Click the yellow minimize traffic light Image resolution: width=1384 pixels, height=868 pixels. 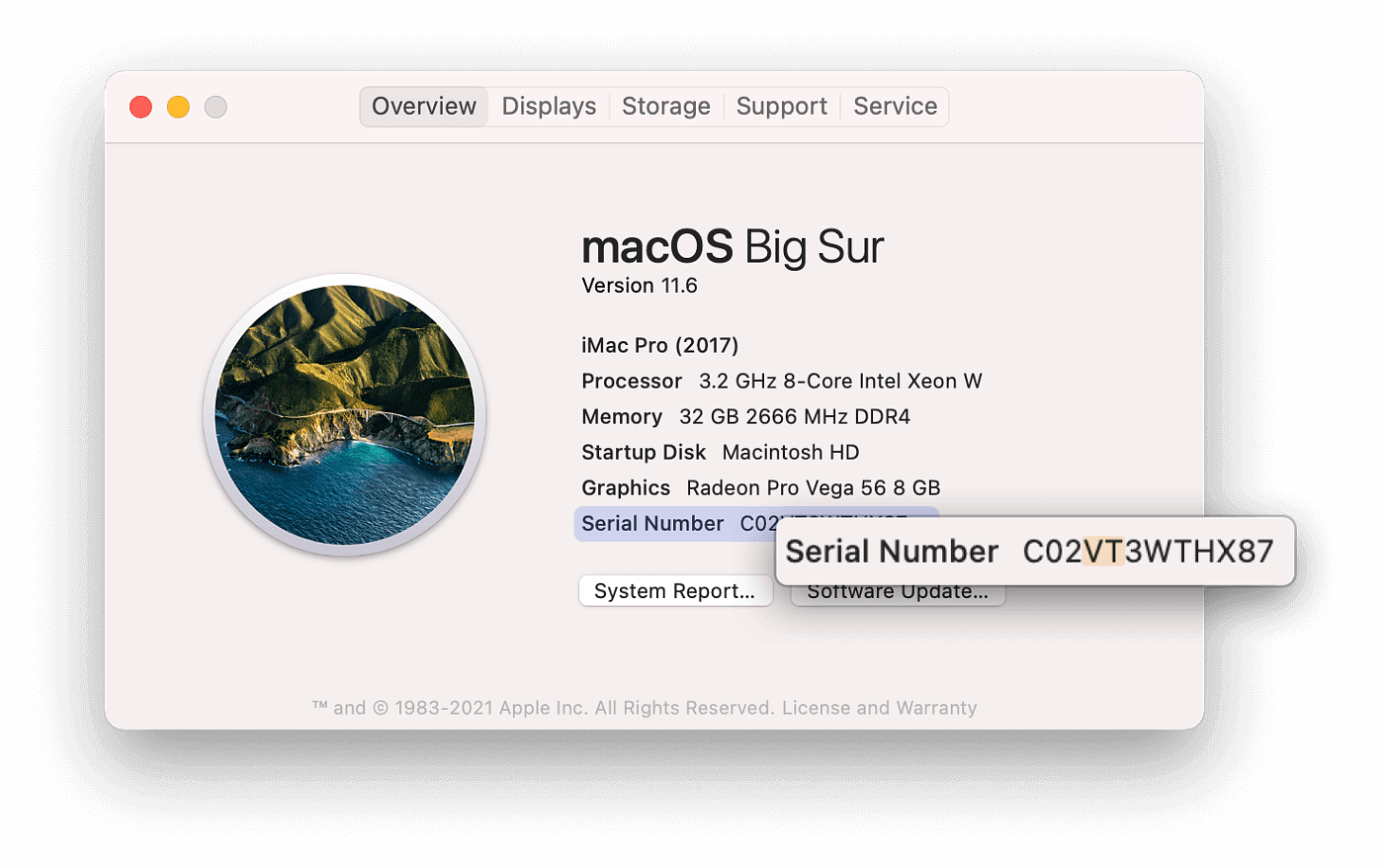pos(178,106)
